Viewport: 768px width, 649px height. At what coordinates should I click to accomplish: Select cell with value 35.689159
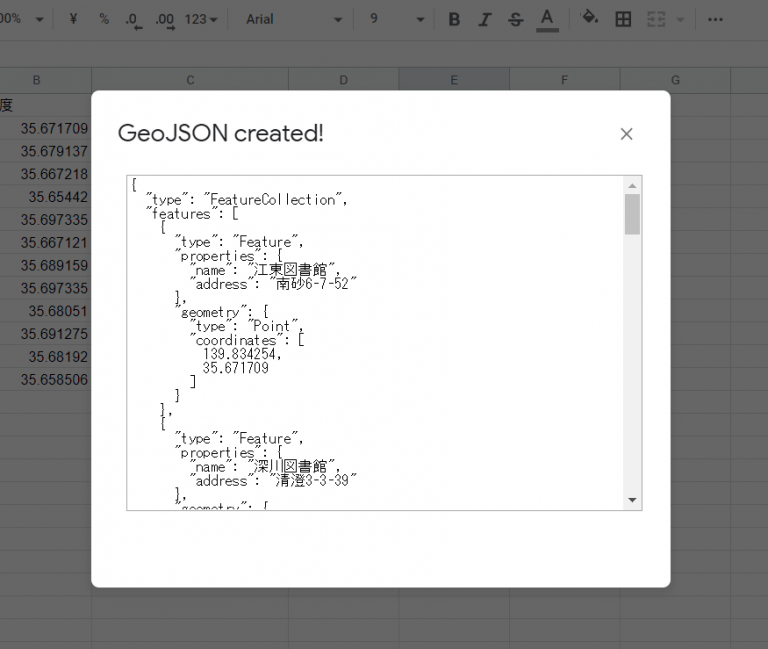pos(45,265)
